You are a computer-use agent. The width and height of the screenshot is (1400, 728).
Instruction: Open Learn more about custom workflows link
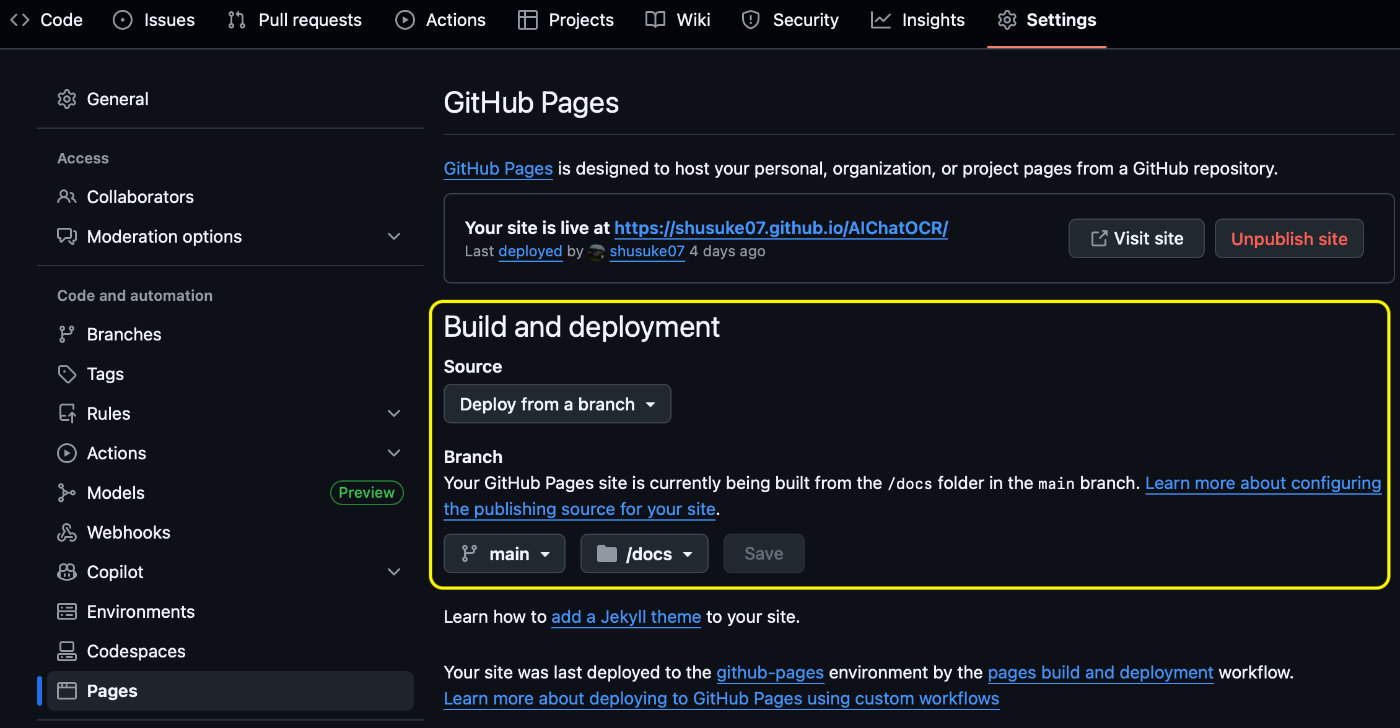tap(721, 698)
